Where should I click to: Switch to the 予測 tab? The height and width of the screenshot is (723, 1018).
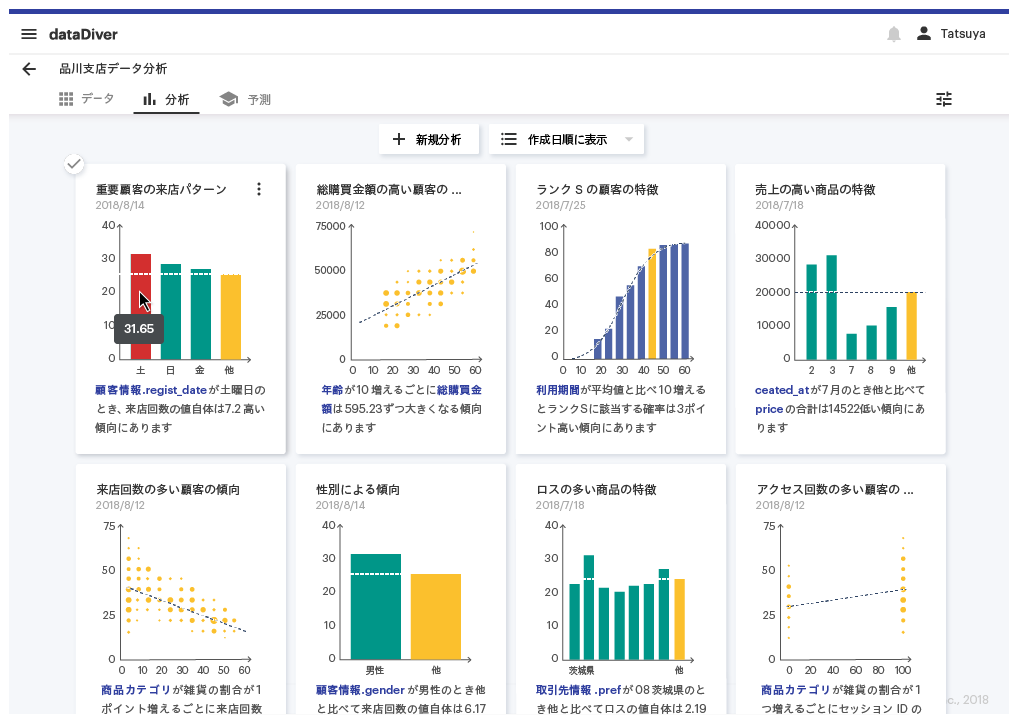[x=246, y=99]
